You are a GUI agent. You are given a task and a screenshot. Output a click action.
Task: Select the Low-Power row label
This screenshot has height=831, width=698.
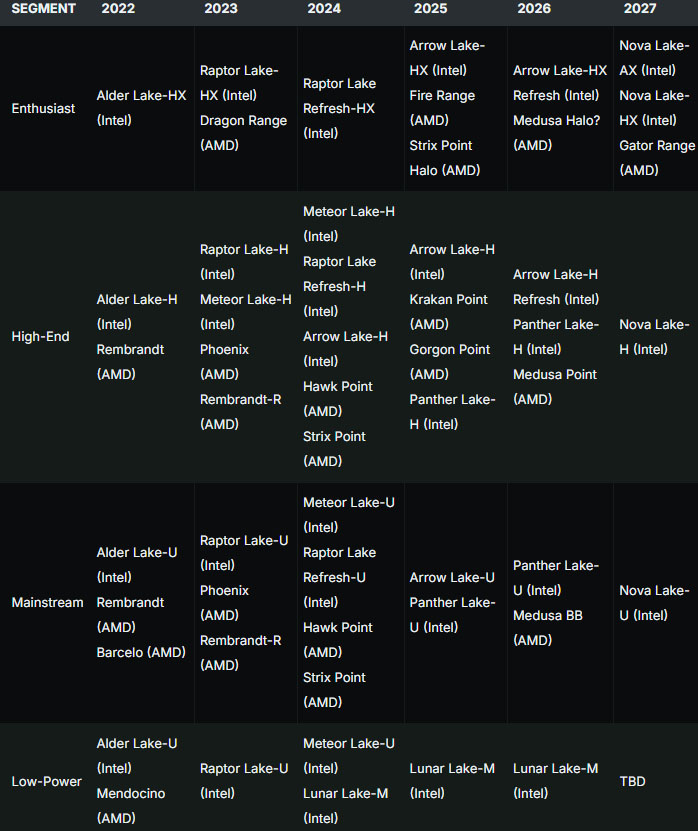(47, 782)
